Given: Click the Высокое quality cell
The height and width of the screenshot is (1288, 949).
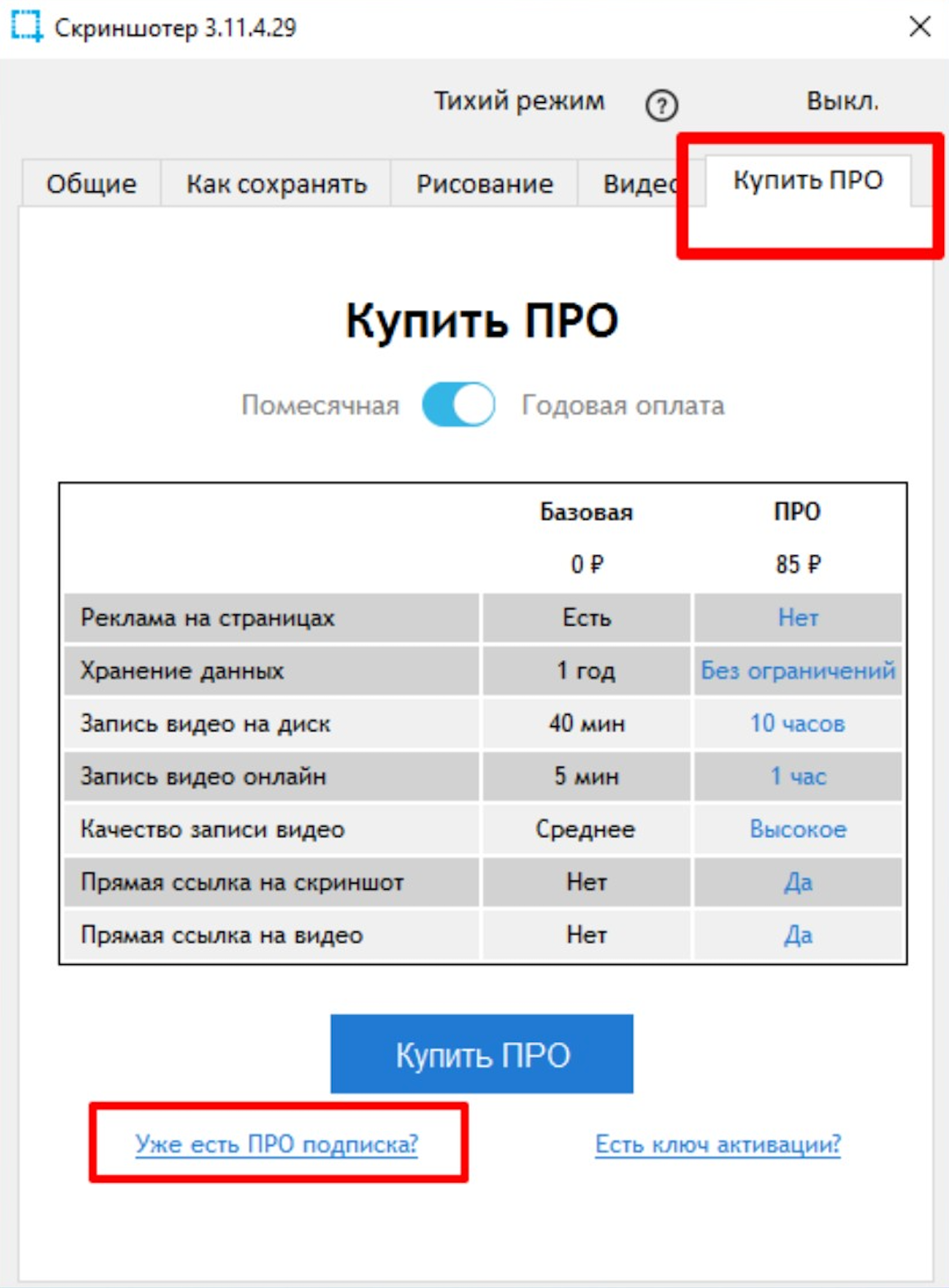Looking at the screenshot, I should 798,829.
